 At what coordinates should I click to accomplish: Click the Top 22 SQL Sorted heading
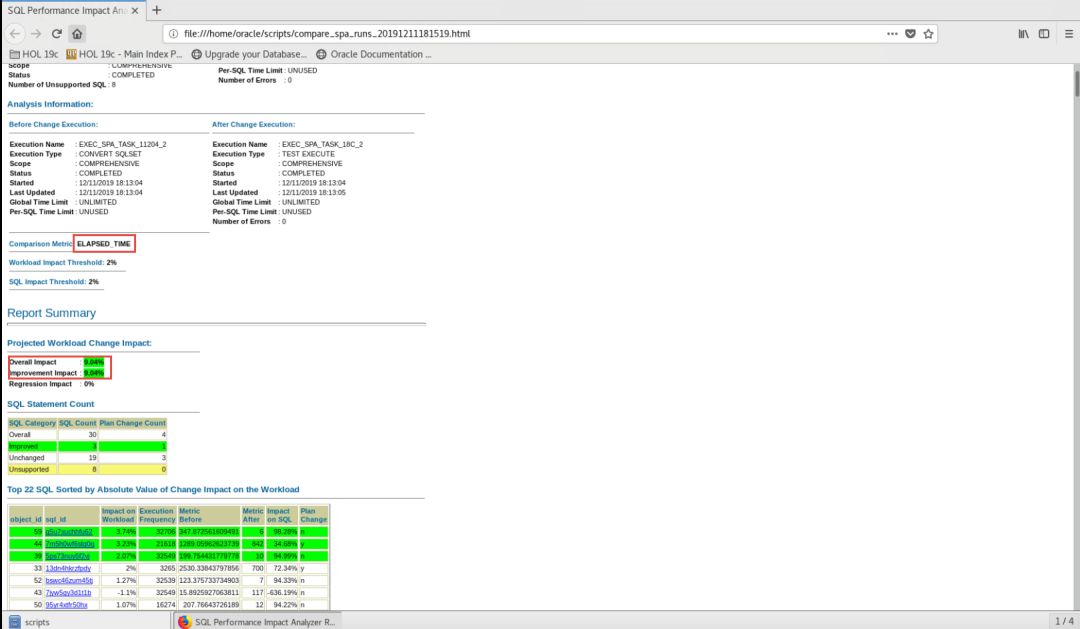point(153,489)
